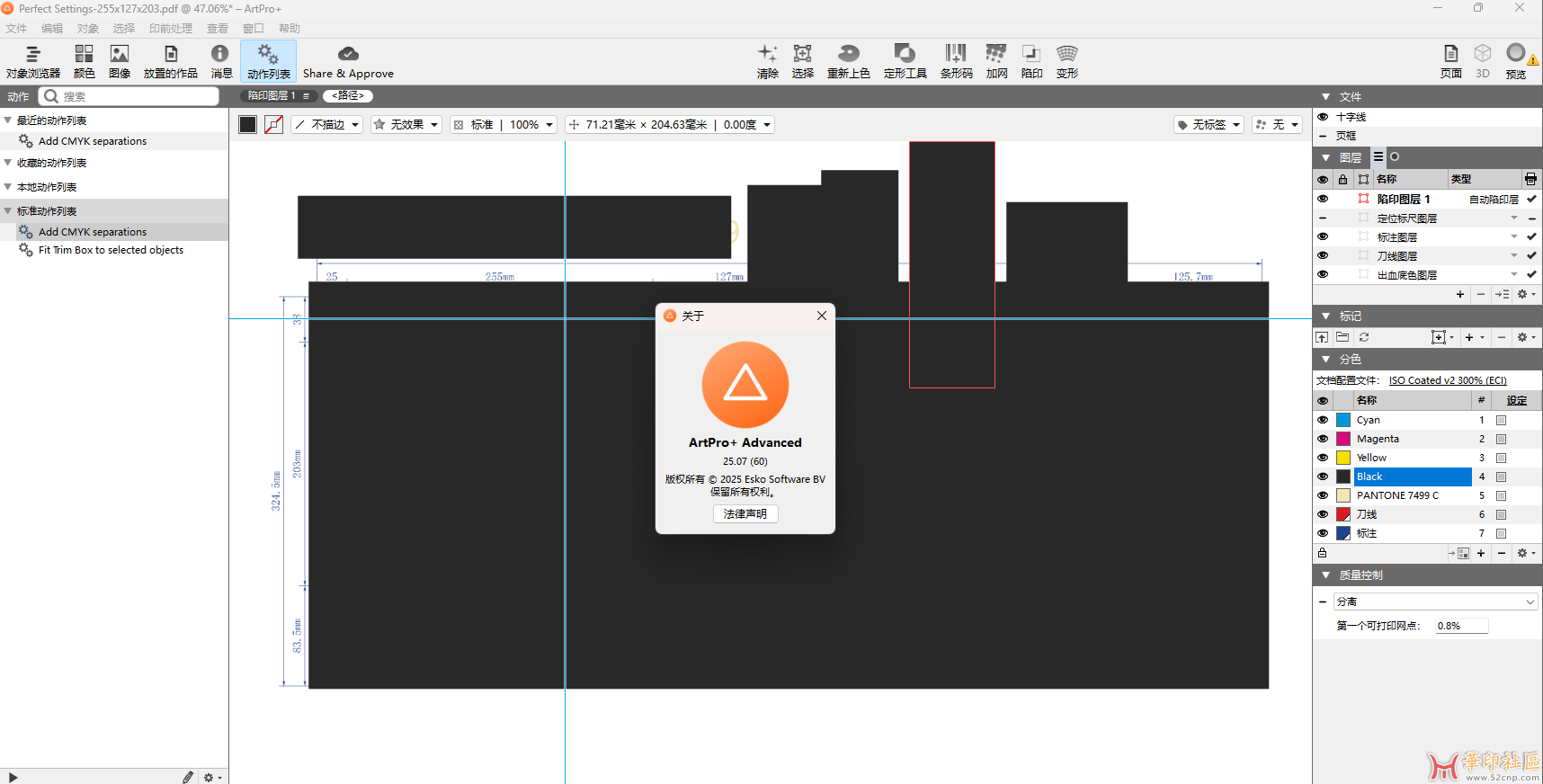Hide the 刀线图层 layer
Image resolution: width=1543 pixels, height=784 pixels.
pos(1322,255)
